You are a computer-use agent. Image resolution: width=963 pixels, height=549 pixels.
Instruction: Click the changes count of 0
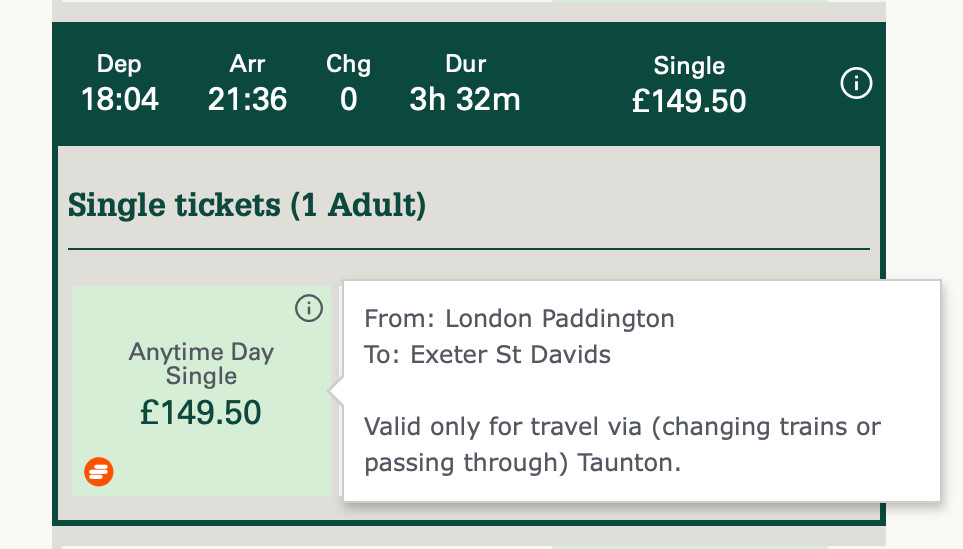tap(348, 100)
